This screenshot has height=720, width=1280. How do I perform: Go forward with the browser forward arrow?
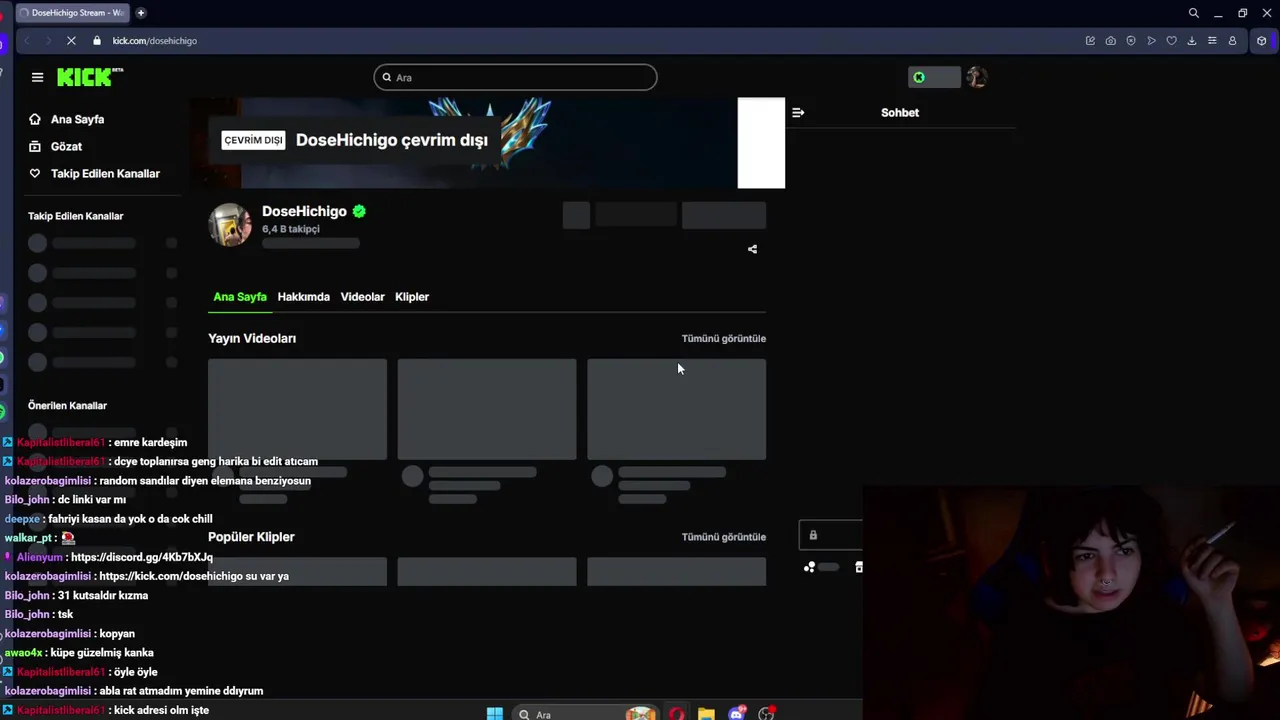(x=48, y=41)
